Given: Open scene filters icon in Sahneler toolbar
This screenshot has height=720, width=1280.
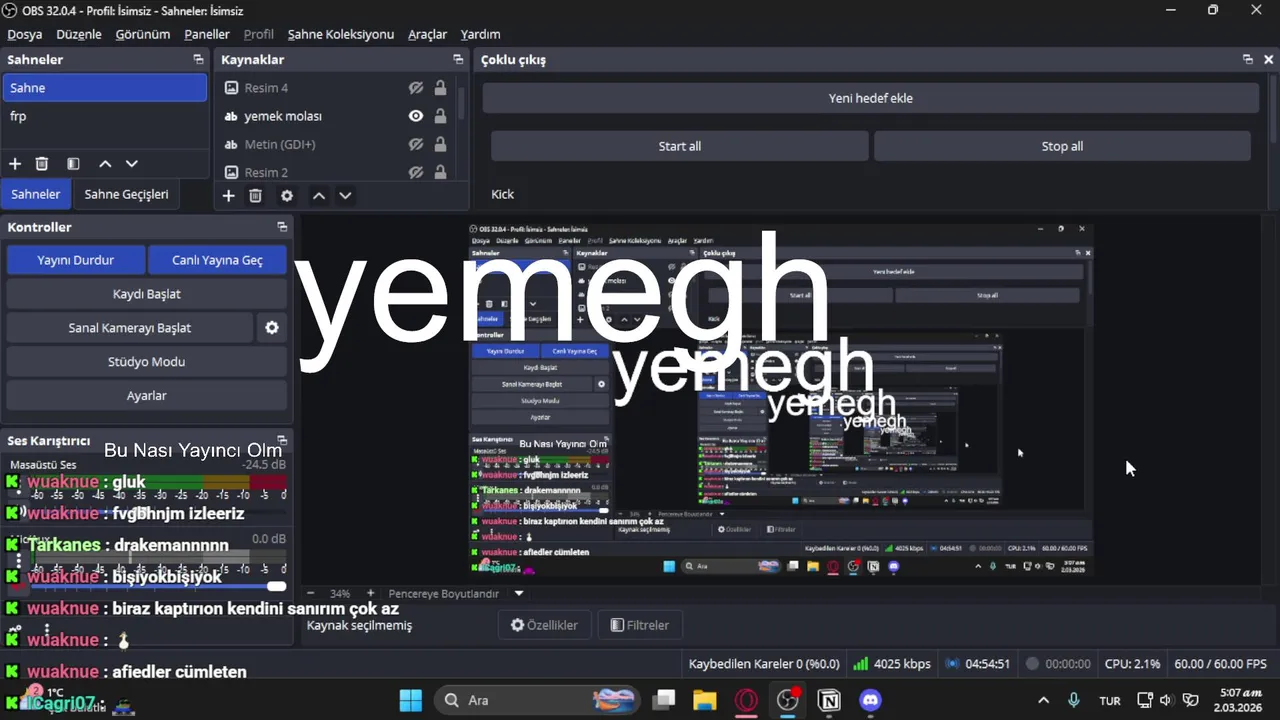Looking at the screenshot, I should coord(73,164).
